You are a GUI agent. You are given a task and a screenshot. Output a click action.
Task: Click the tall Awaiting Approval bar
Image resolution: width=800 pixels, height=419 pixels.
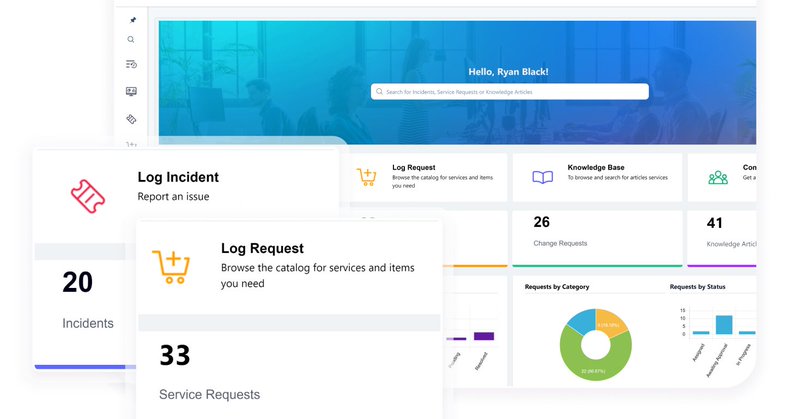pyautogui.click(x=724, y=325)
